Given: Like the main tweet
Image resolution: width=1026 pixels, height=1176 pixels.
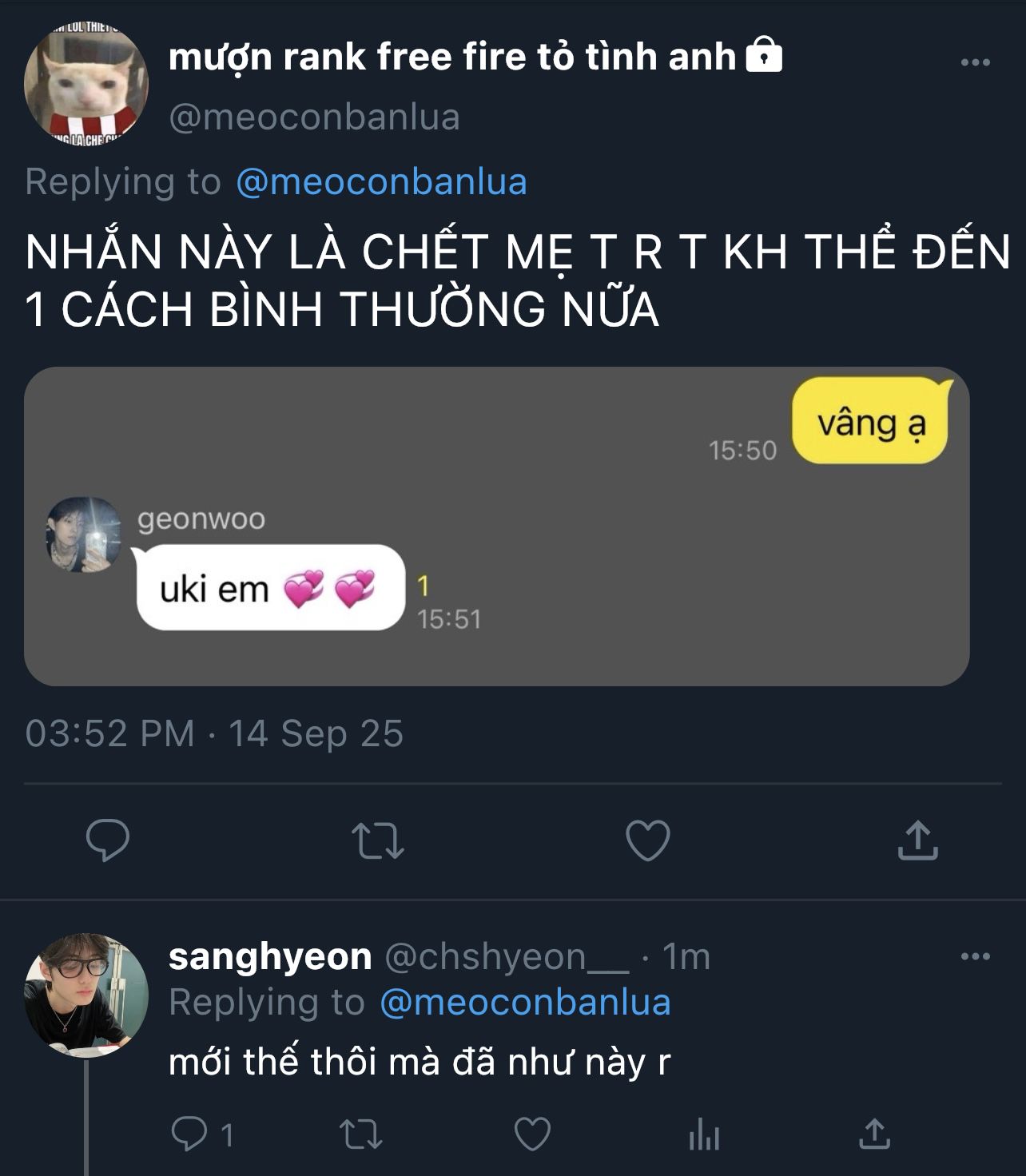Looking at the screenshot, I should click(647, 840).
